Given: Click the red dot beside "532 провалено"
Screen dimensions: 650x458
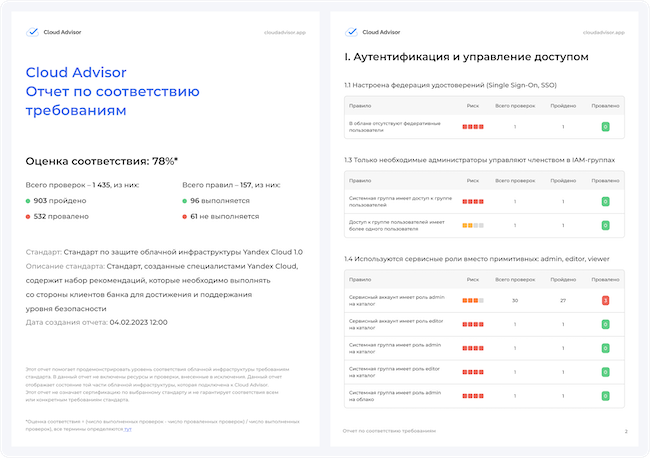Looking at the screenshot, I should click(x=29, y=216).
